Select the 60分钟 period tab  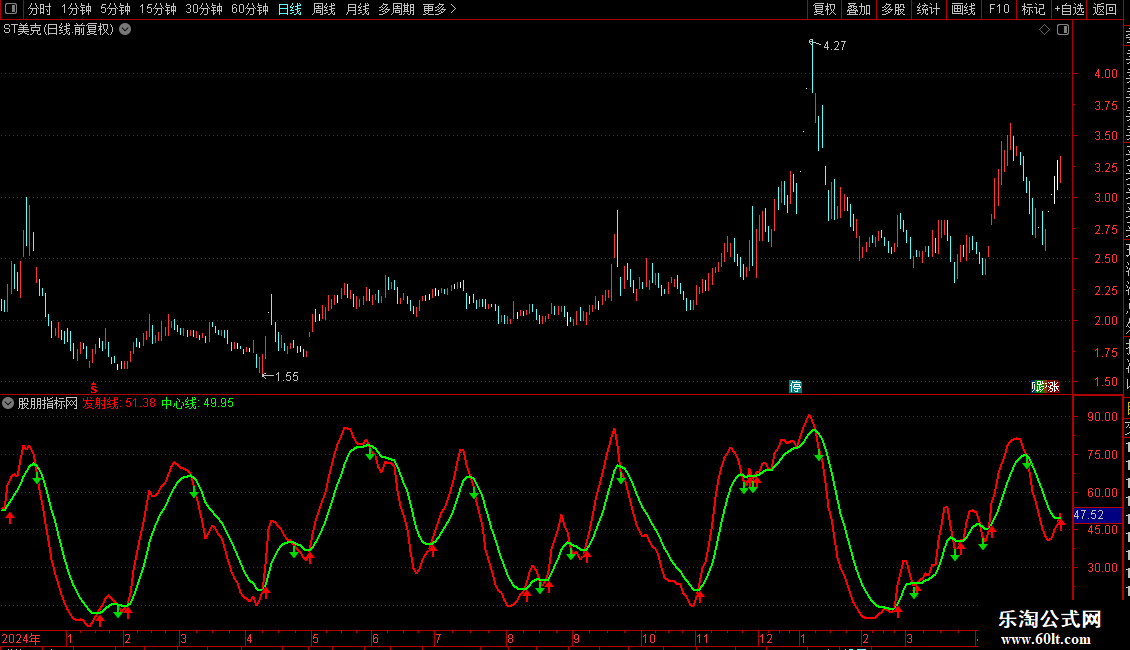click(250, 9)
